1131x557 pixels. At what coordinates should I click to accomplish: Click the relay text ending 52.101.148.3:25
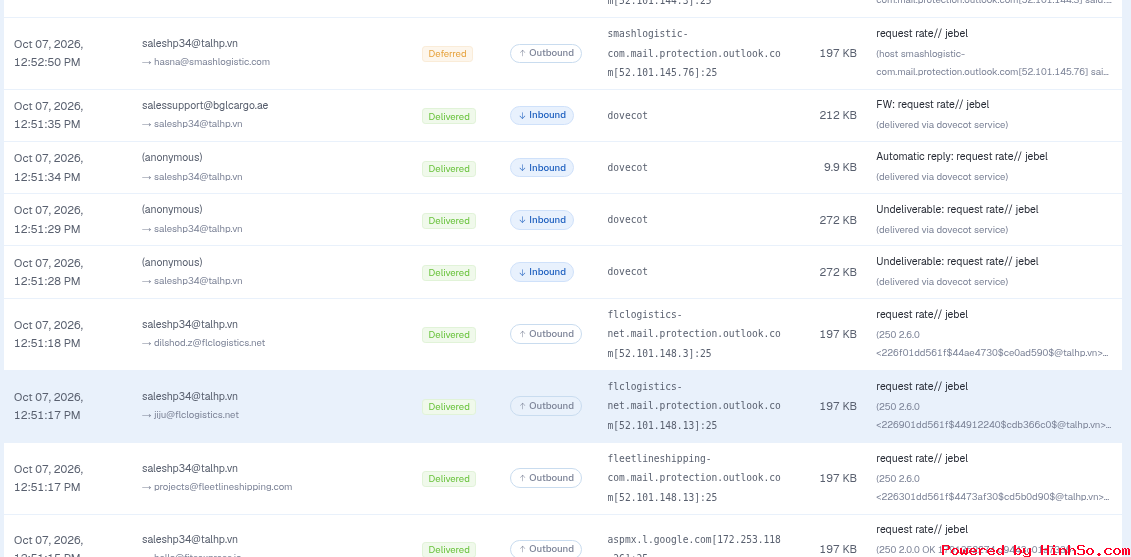(x=694, y=334)
